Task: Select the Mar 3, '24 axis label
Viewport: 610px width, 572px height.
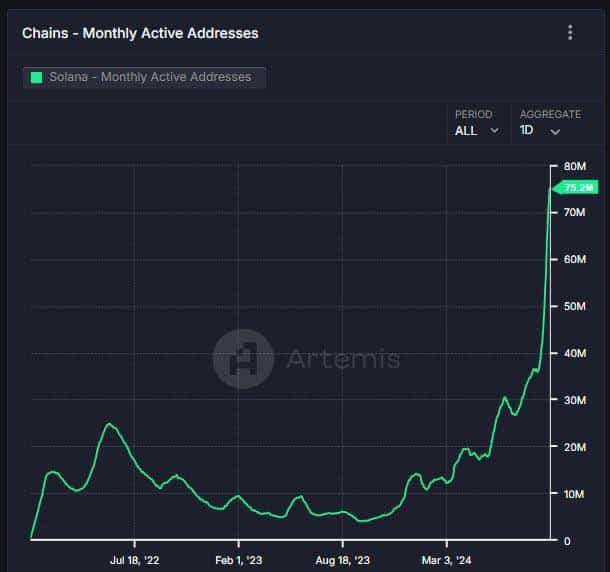Action: pyautogui.click(x=446, y=560)
